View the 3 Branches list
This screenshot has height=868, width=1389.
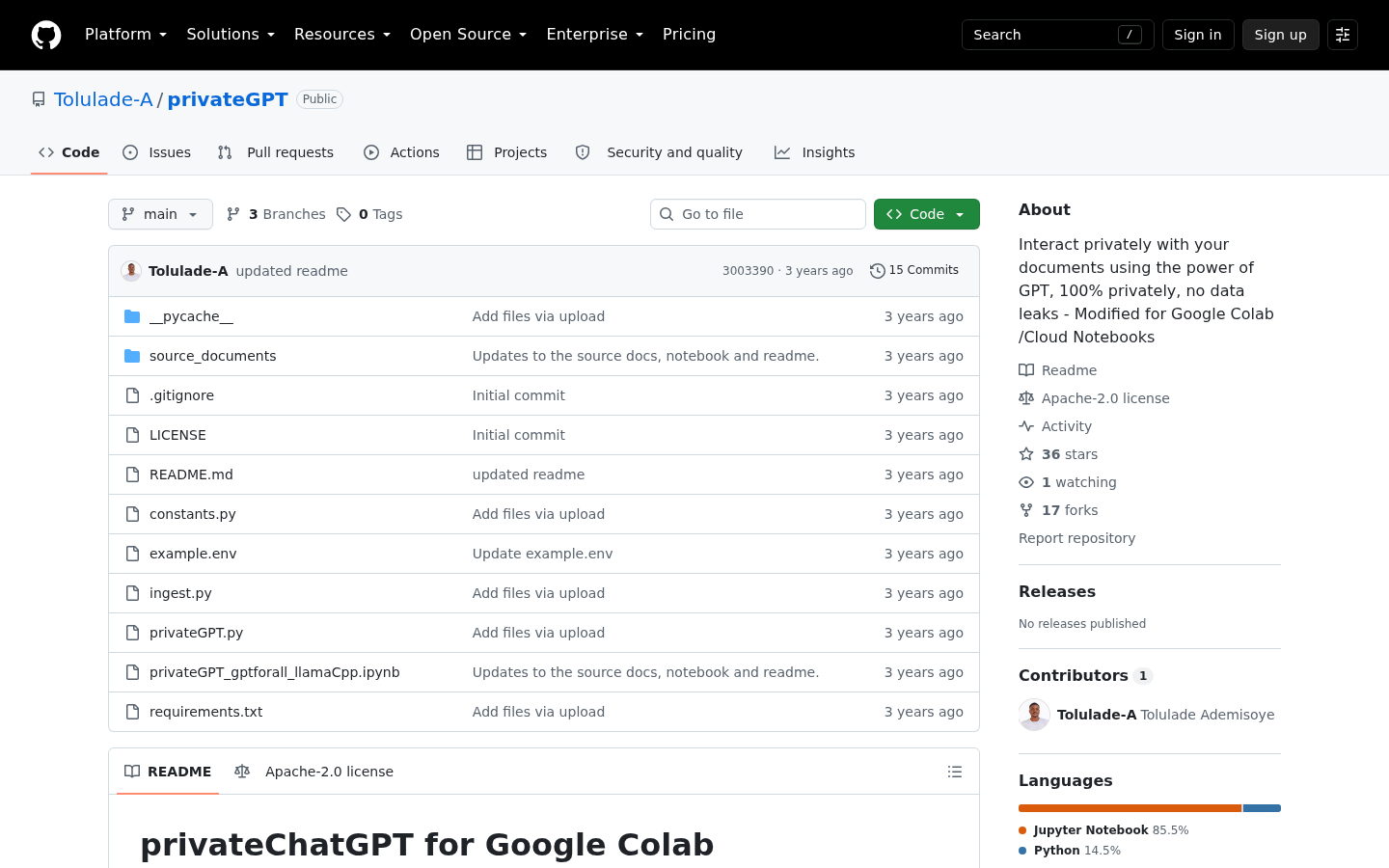[276, 214]
